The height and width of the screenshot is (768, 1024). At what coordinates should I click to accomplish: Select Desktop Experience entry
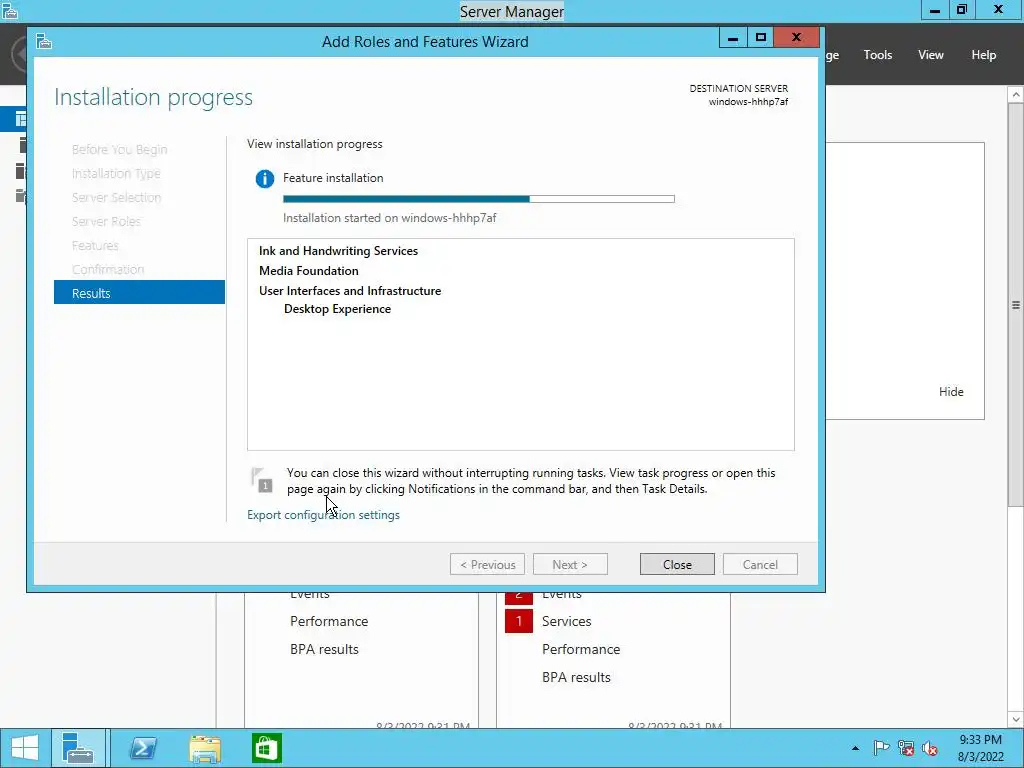pyautogui.click(x=338, y=309)
